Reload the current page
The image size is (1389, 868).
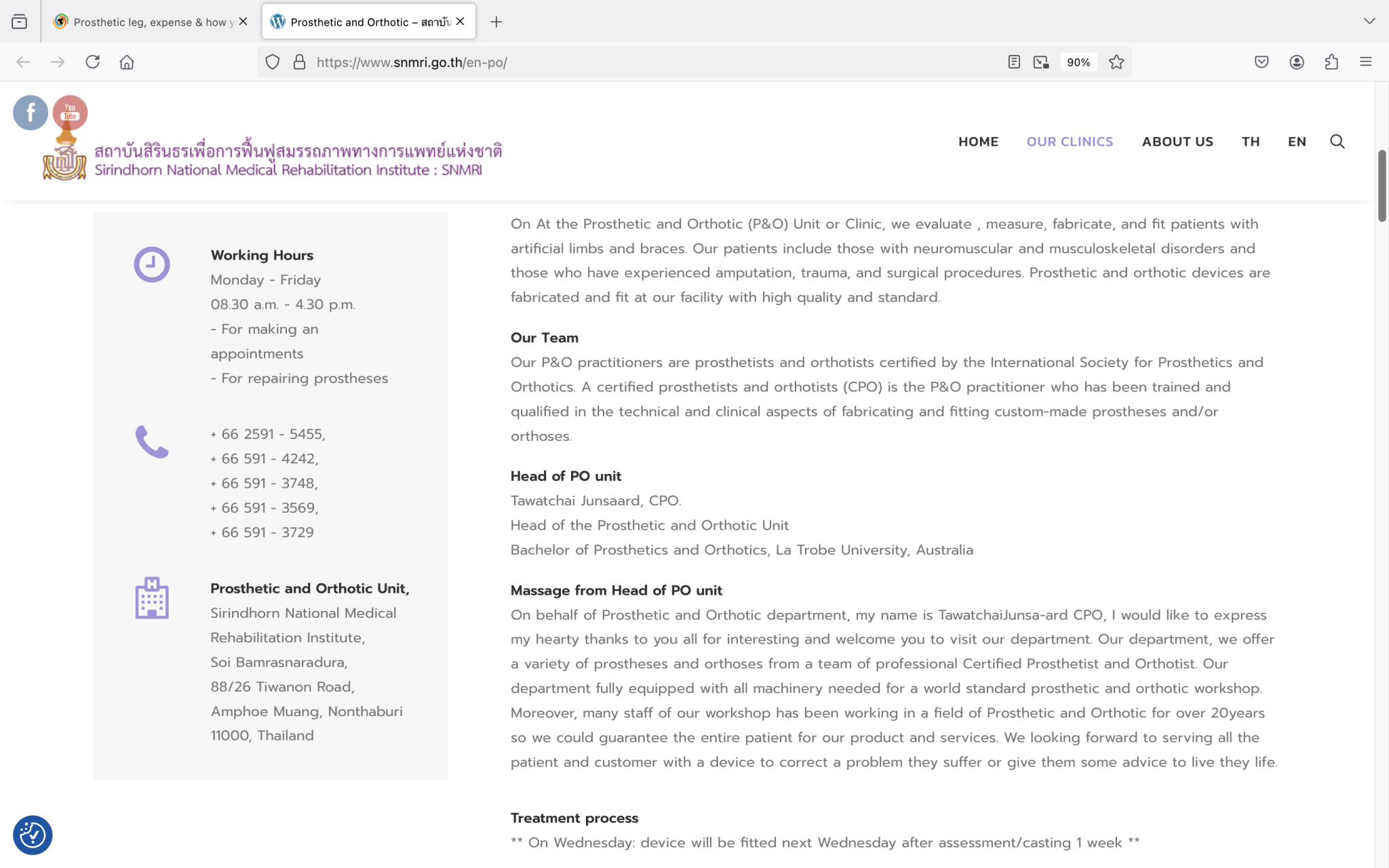click(92, 62)
